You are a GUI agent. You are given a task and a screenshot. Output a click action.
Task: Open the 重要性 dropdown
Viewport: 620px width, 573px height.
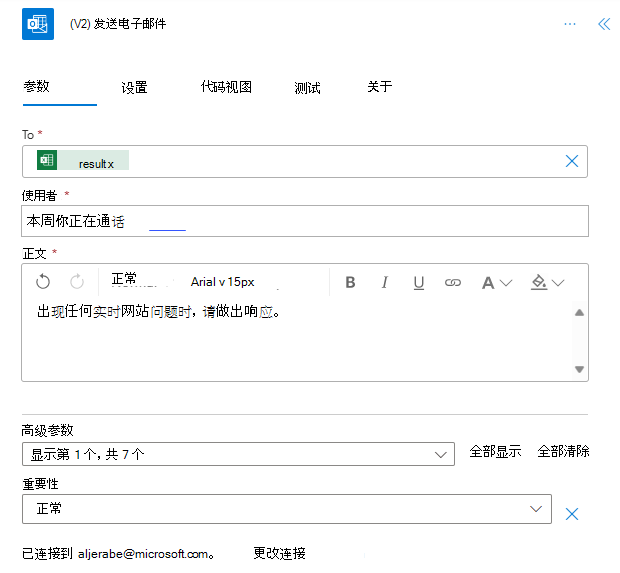pos(535,509)
